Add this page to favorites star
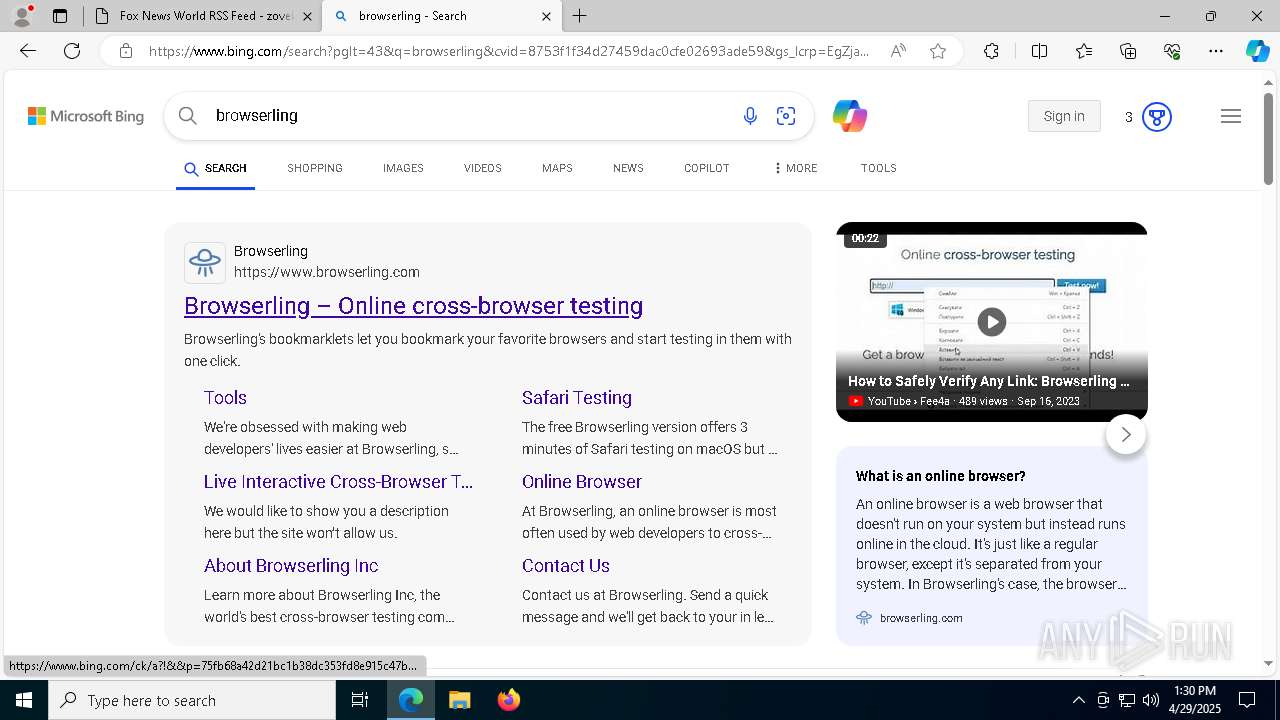Image resolution: width=1280 pixels, height=720 pixels. 938,51
